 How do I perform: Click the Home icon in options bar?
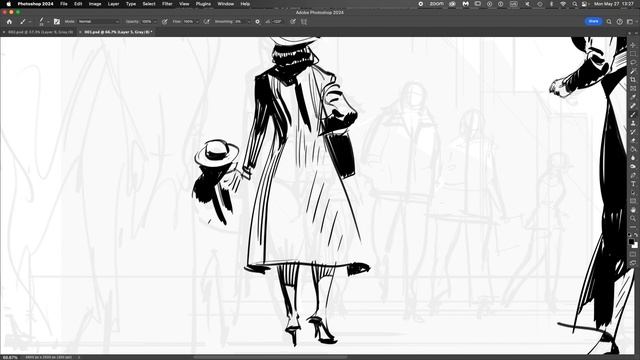point(9,22)
